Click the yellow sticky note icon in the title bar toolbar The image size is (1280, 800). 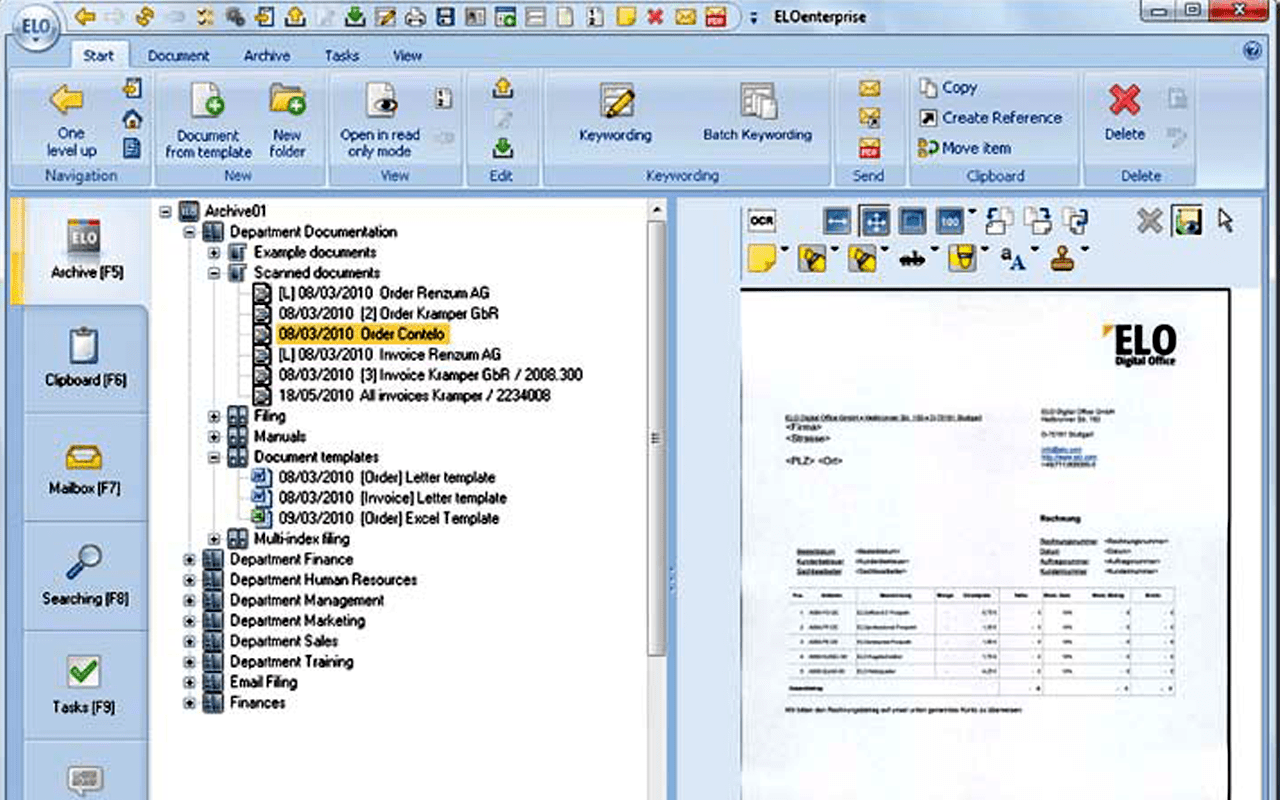625,16
